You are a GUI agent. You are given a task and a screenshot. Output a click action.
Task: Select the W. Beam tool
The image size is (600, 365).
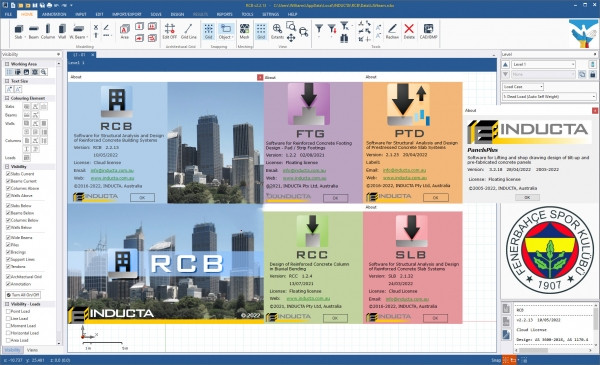(78, 31)
